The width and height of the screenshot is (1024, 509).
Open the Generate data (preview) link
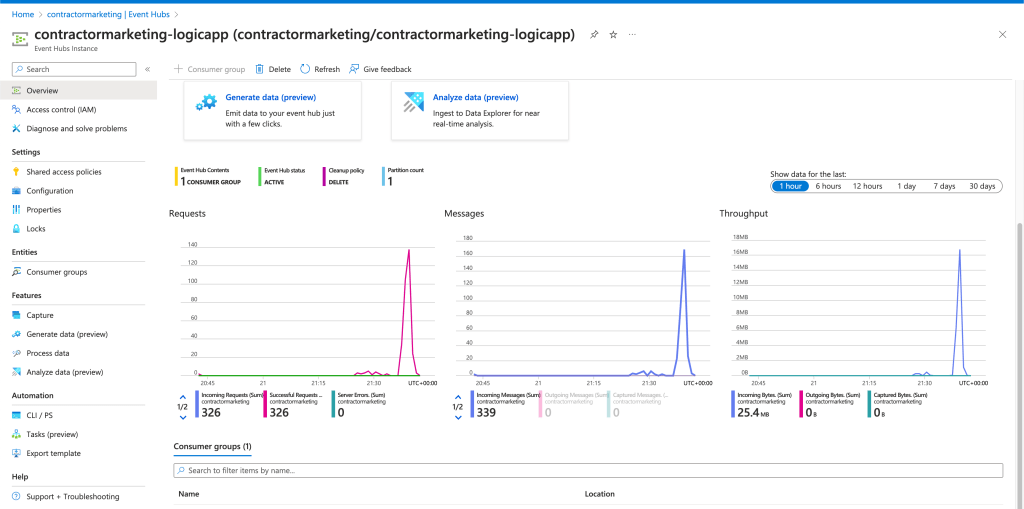[x=270, y=97]
